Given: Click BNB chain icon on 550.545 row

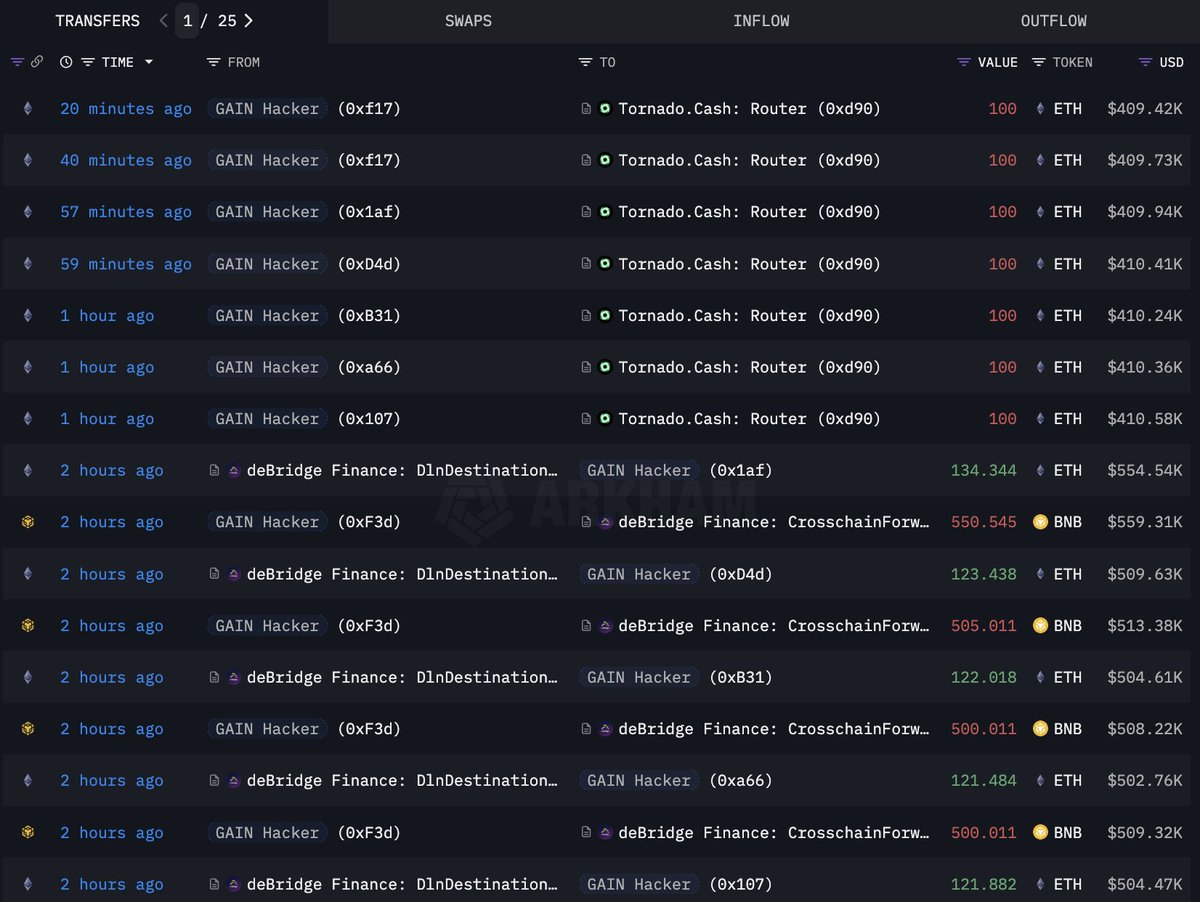Looking at the screenshot, I should (x=27, y=522).
